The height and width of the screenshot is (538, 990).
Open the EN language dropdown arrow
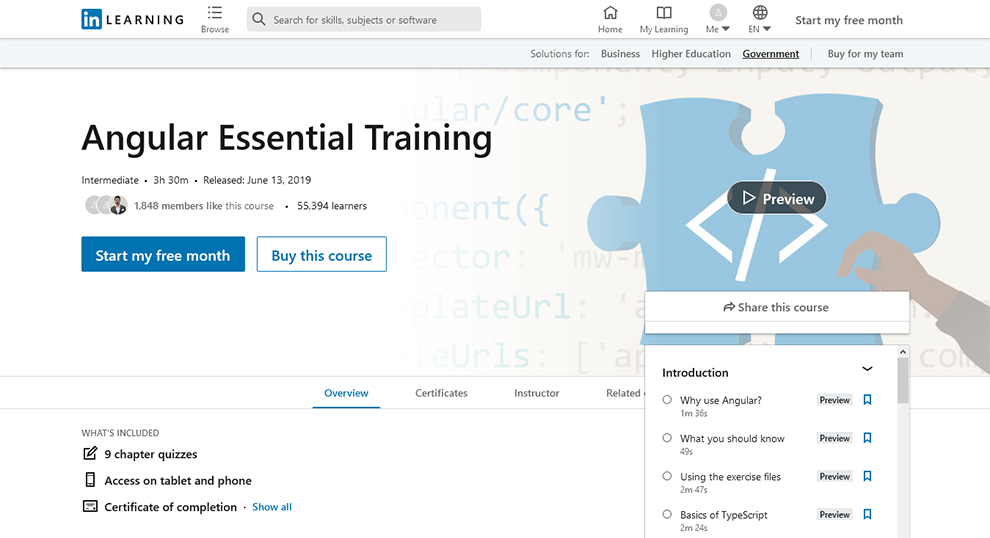pos(766,29)
